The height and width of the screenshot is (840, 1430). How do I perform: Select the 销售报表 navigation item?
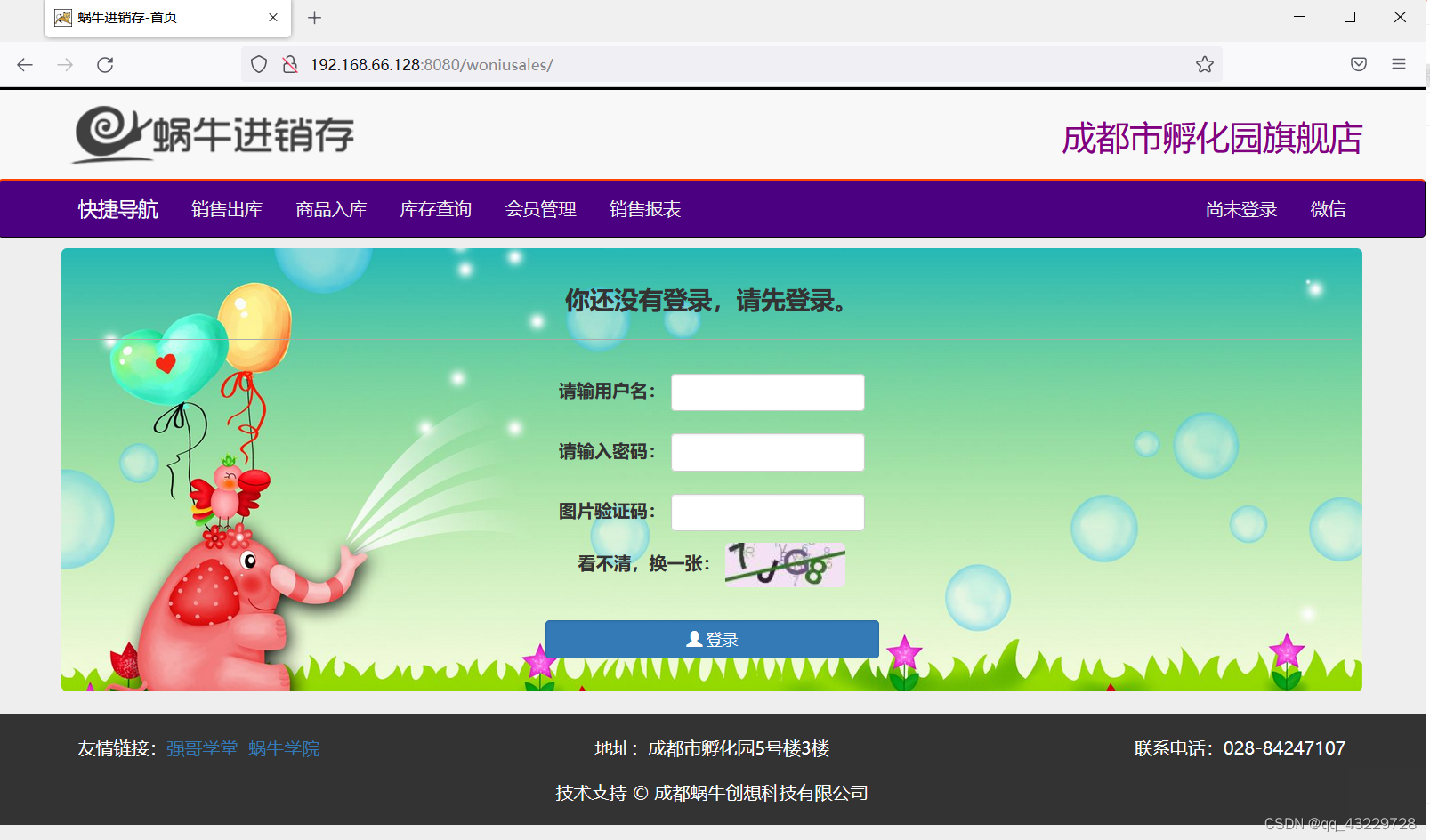tap(644, 209)
